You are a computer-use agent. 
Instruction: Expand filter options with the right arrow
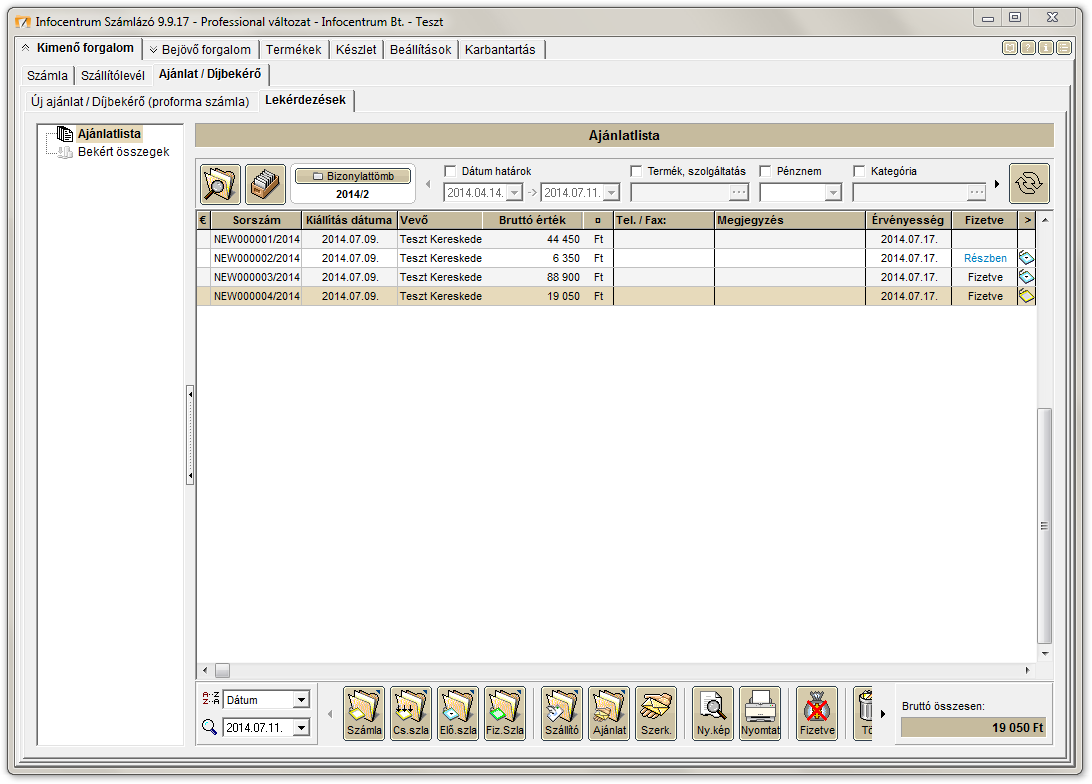pyautogui.click(x=997, y=185)
